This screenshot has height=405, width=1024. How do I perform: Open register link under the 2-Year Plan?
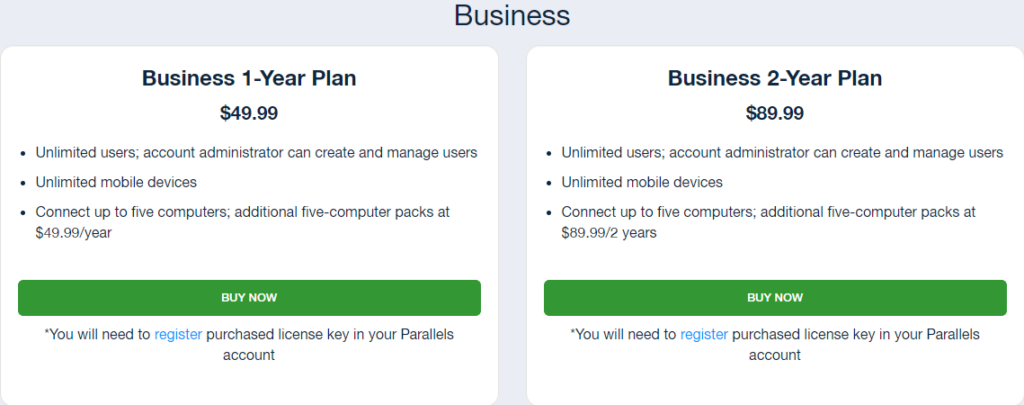(704, 335)
